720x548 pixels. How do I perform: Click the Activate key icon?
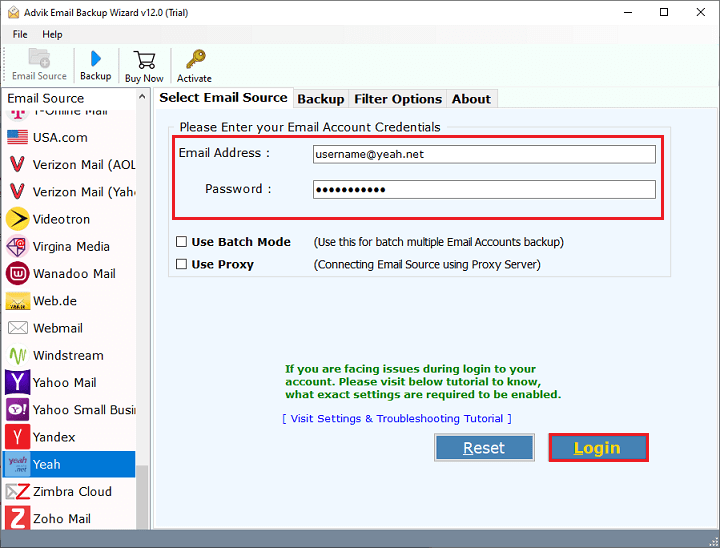click(195, 59)
